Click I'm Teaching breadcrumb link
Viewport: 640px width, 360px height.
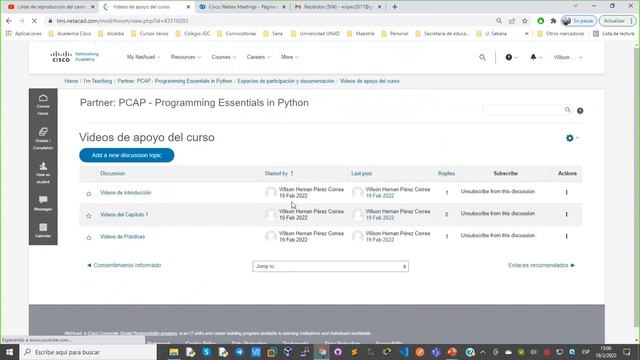98,81
